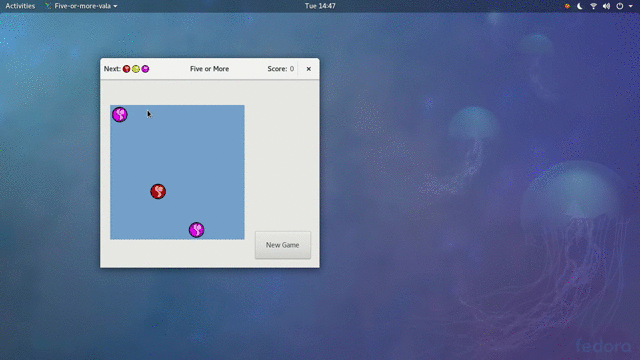Click the orange indicator icon in system tray
640x360 pixels.
click(567, 6)
